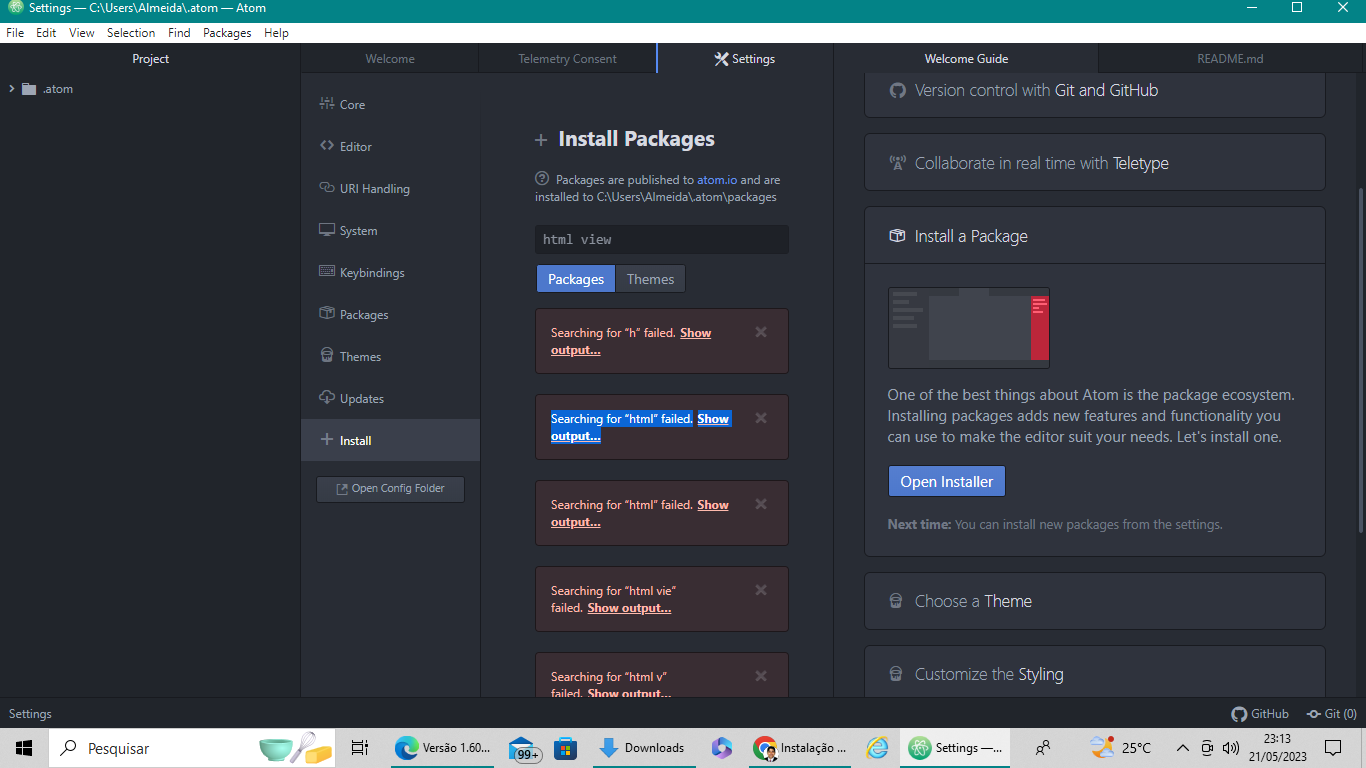Collapse the Install a Package card
This screenshot has height=768, width=1366.
1095,236
